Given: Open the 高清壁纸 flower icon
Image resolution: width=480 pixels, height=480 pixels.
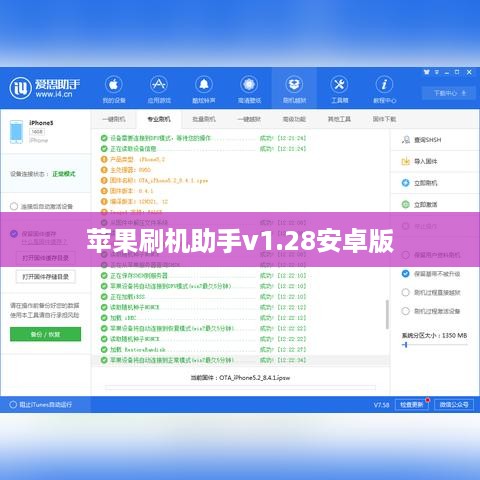Looking at the screenshot, I should click(x=249, y=84).
